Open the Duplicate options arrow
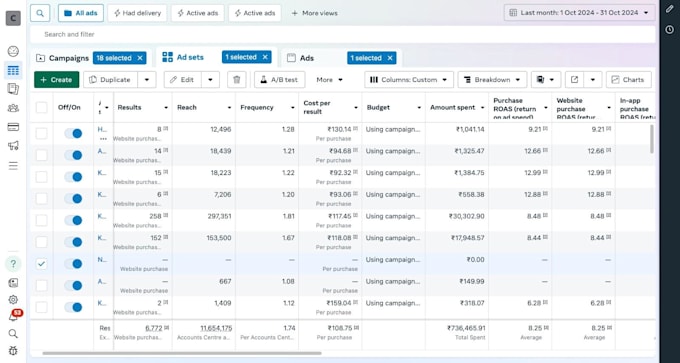 147,80
